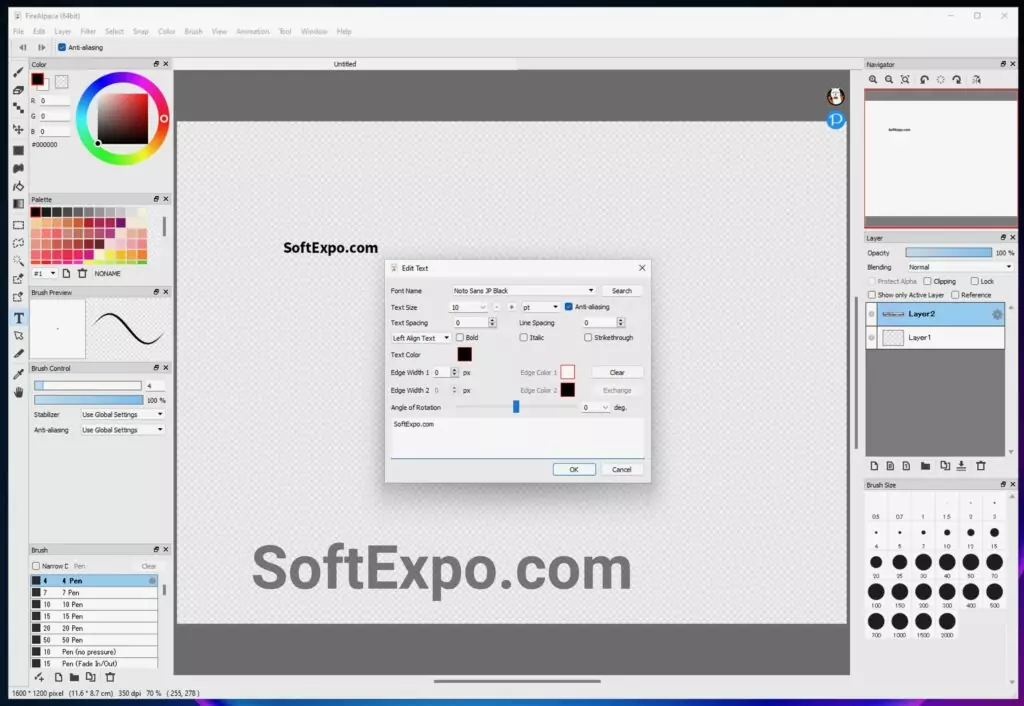This screenshot has width=1024, height=706.
Task: Open Layer2's gear settings icon
Action: [996, 313]
